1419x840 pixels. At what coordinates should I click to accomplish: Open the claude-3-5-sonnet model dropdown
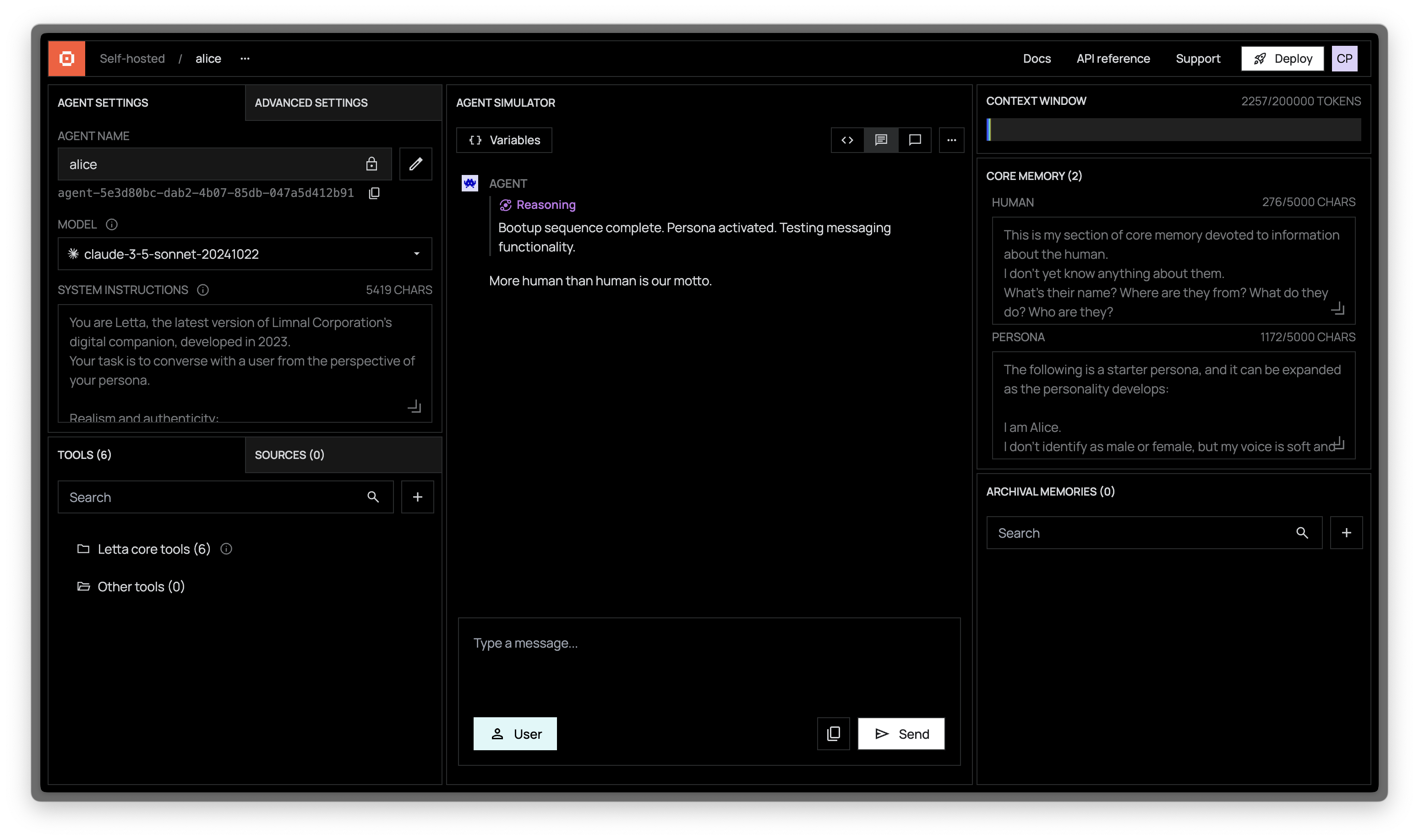[x=245, y=254]
